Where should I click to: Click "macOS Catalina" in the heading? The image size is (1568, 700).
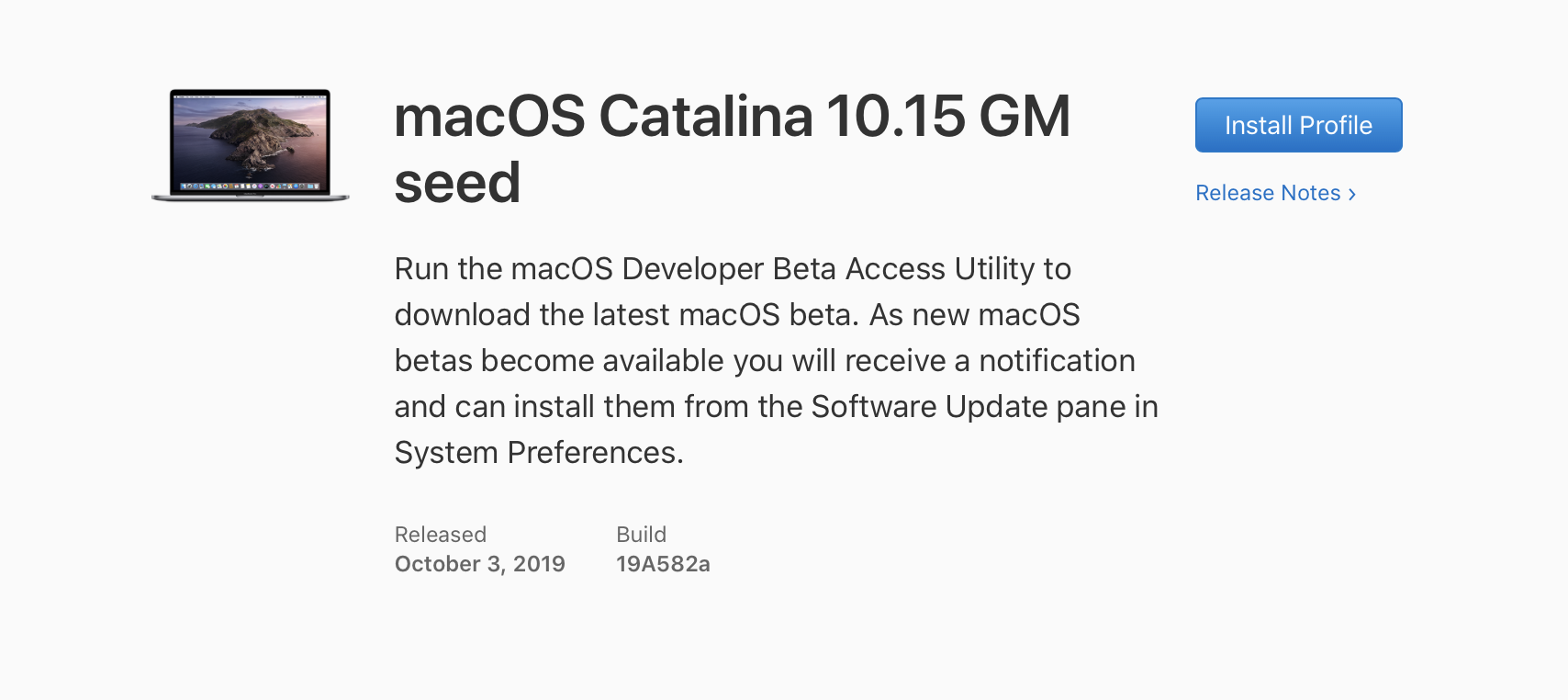point(603,117)
